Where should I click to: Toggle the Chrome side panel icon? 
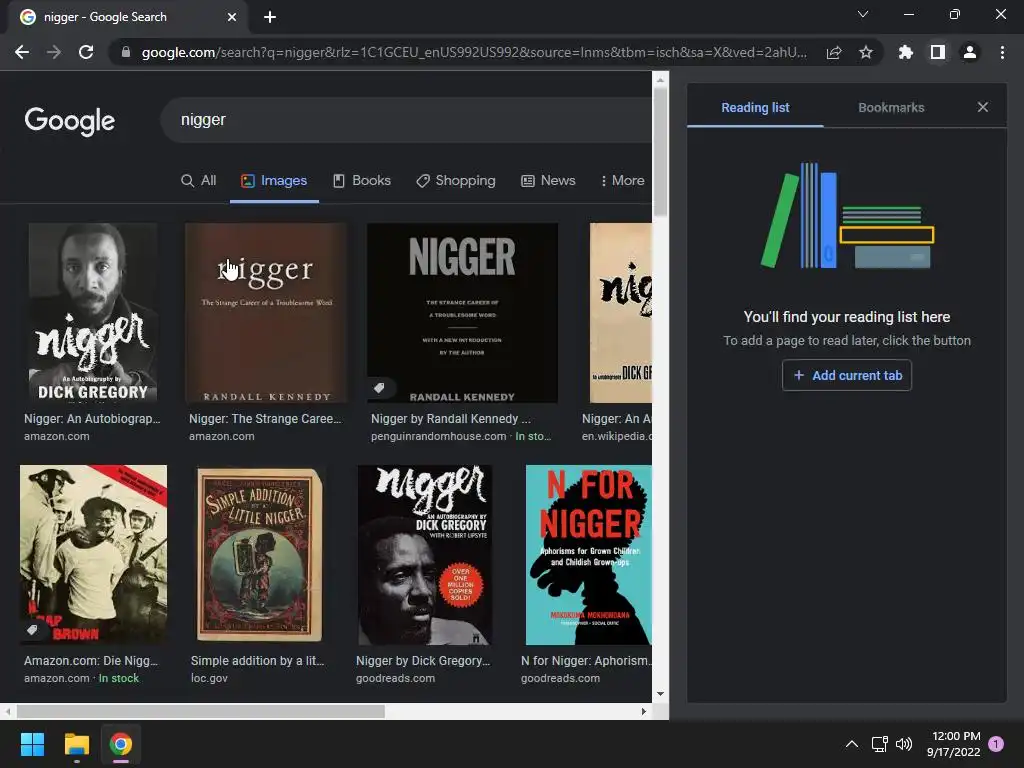(938, 52)
